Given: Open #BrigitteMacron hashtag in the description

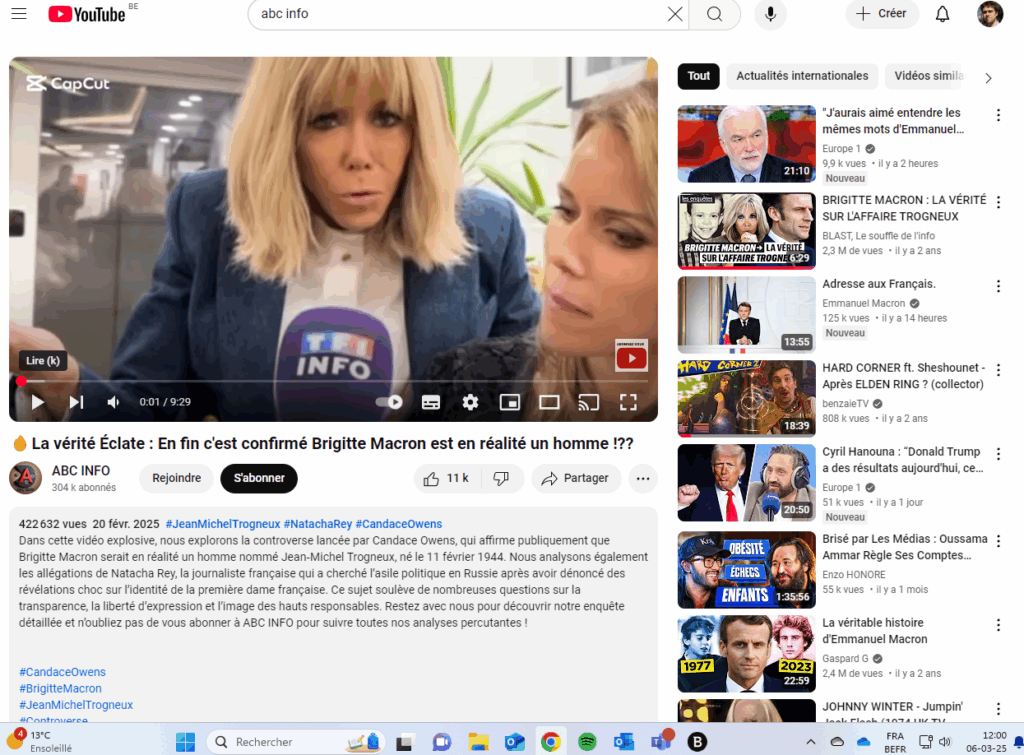Looking at the screenshot, I should (60, 688).
